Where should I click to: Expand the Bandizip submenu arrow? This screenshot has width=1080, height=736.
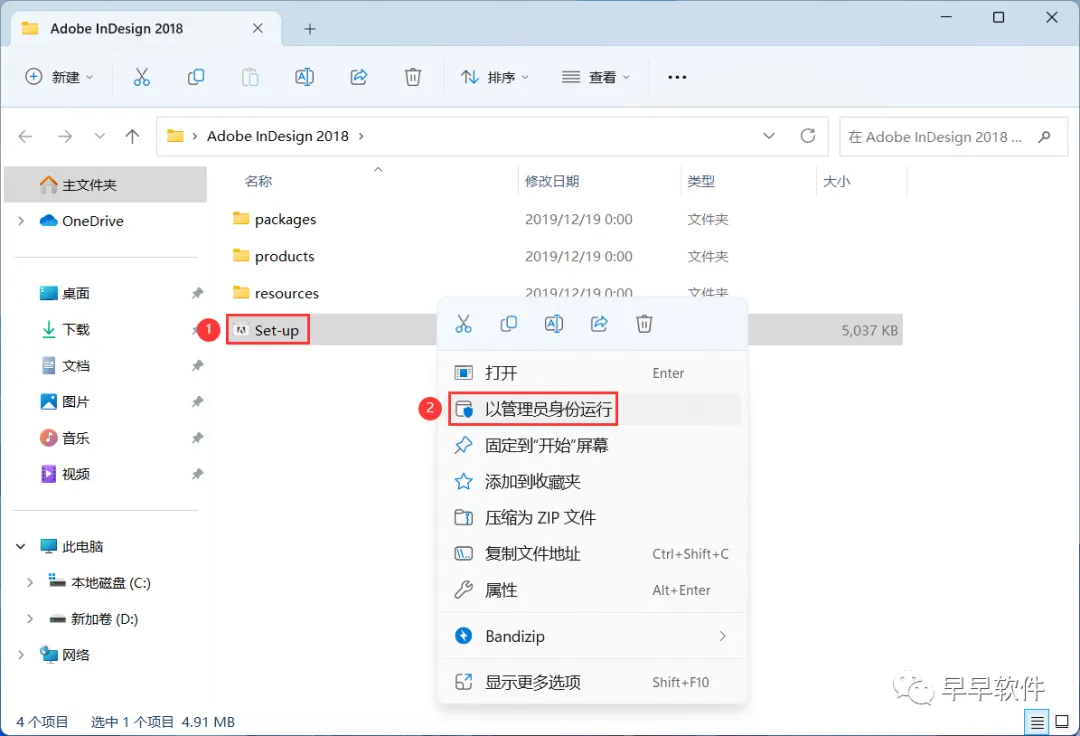point(723,636)
